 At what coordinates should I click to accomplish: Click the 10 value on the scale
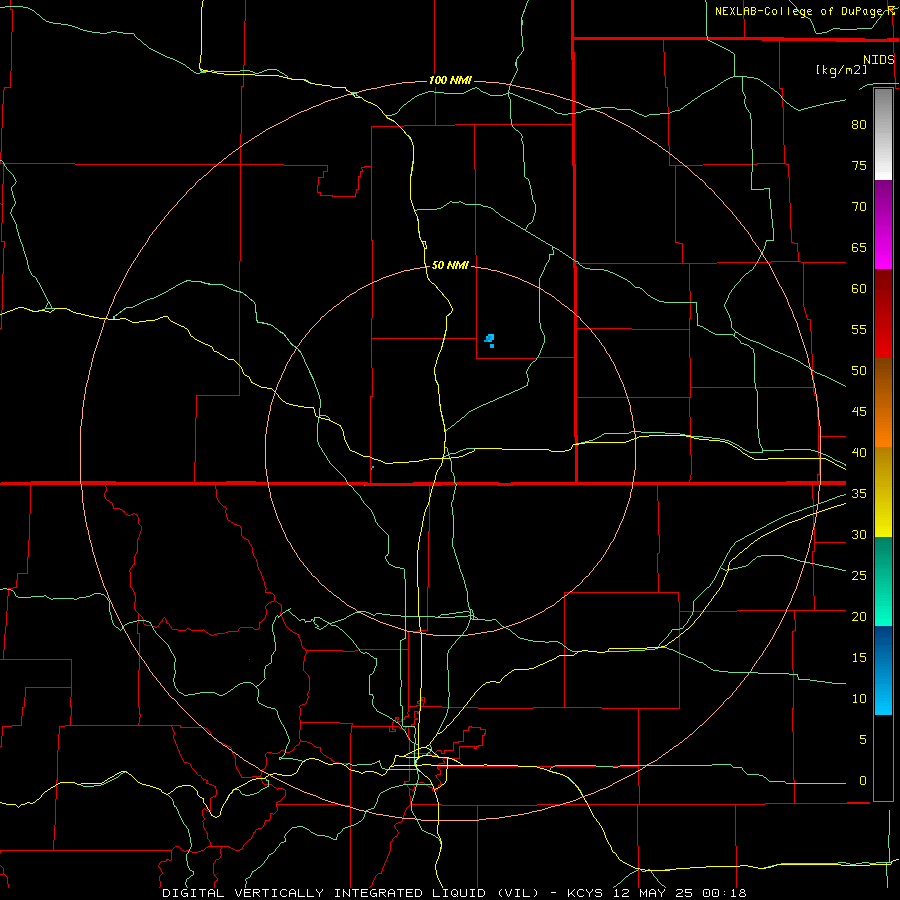click(x=859, y=699)
